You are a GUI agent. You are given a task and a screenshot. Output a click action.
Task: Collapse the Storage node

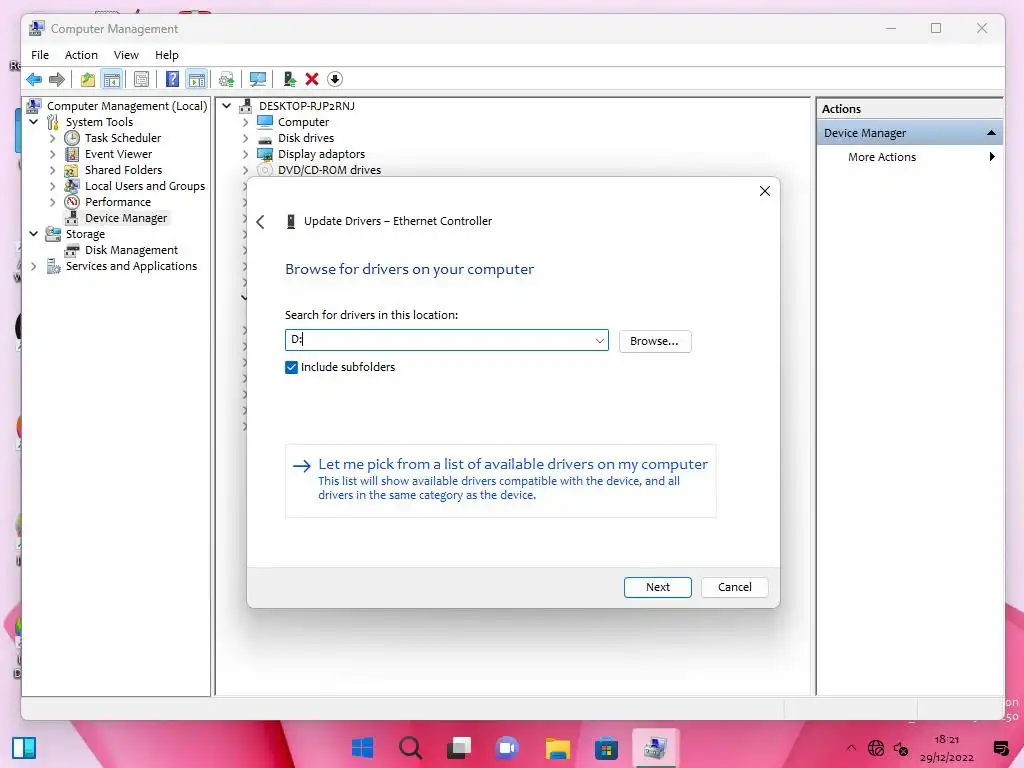coord(33,234)
